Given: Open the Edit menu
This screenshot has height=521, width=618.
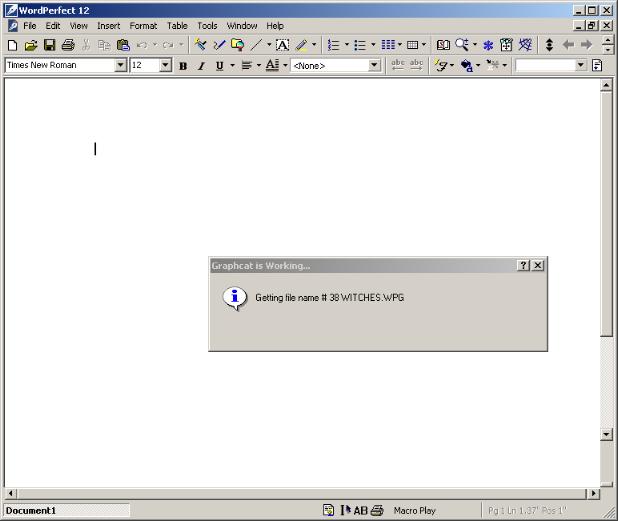Looking at the screenshot, I should click(x=53, y=26).
